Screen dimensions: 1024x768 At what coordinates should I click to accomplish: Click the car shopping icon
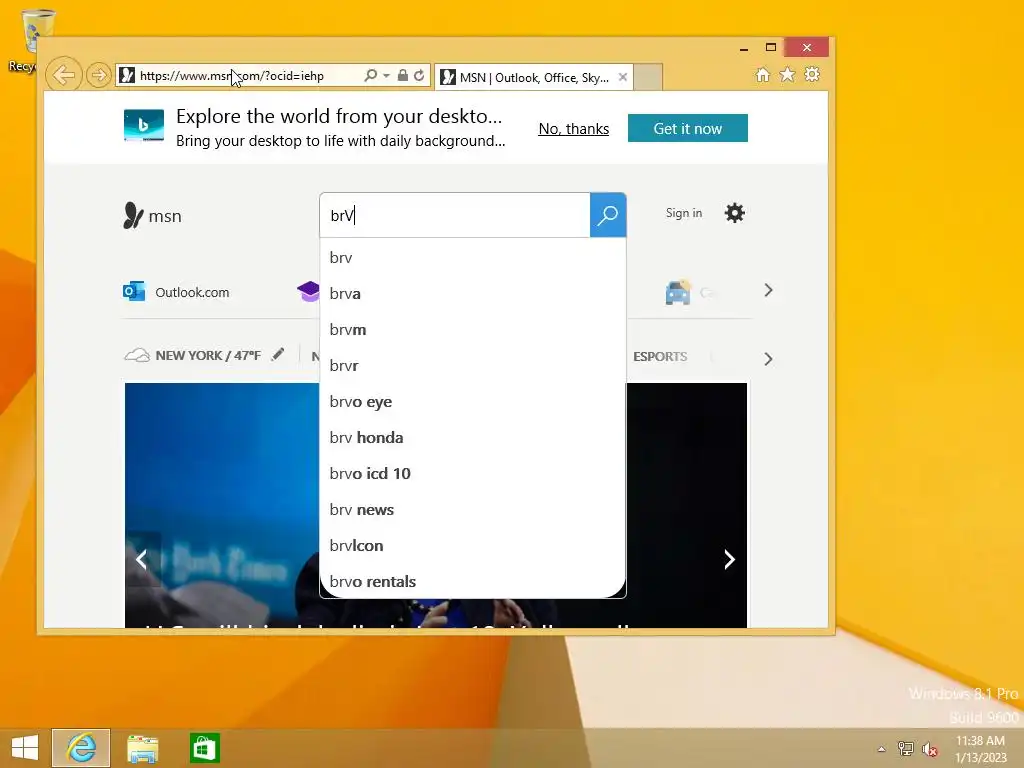[678, 292]
